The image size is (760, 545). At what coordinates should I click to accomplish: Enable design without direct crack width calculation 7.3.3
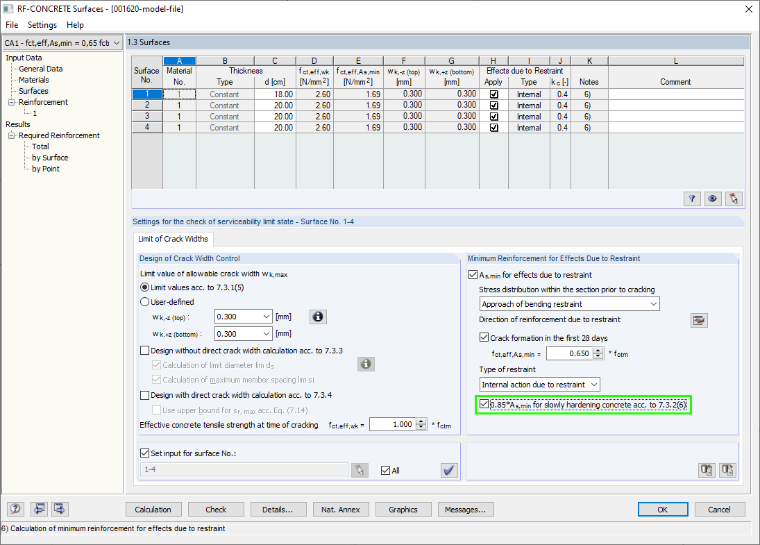144,350
